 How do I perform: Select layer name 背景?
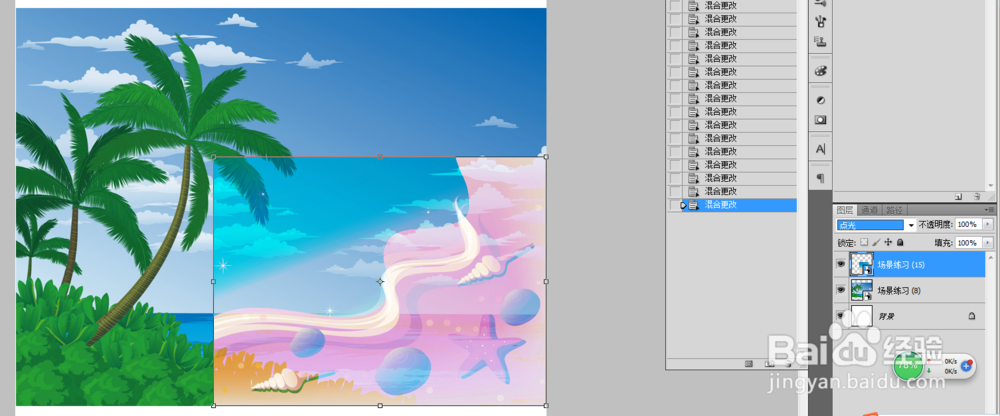[885, 316]
